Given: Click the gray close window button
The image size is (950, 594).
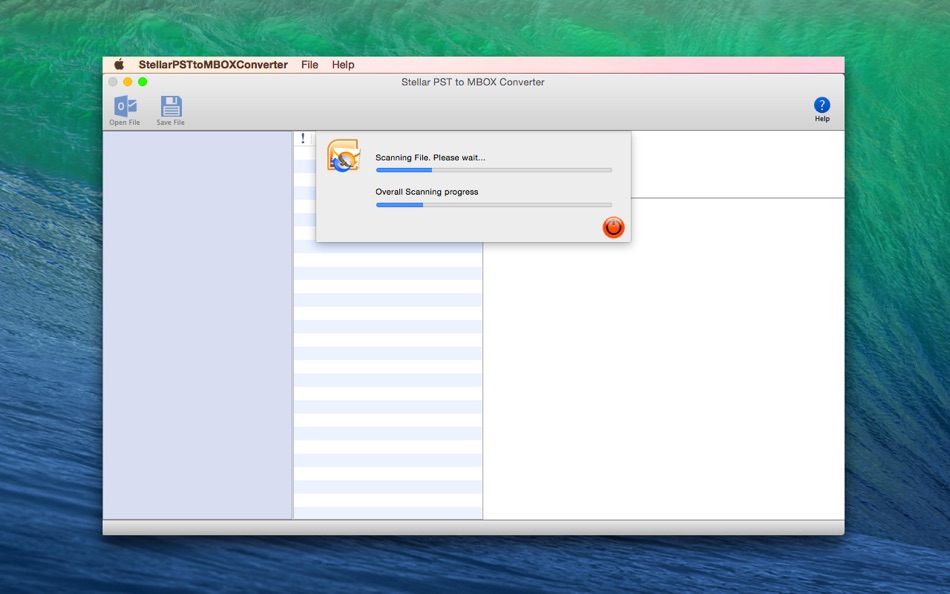Looking at the screenshot, I should click(x=113, y=82).
